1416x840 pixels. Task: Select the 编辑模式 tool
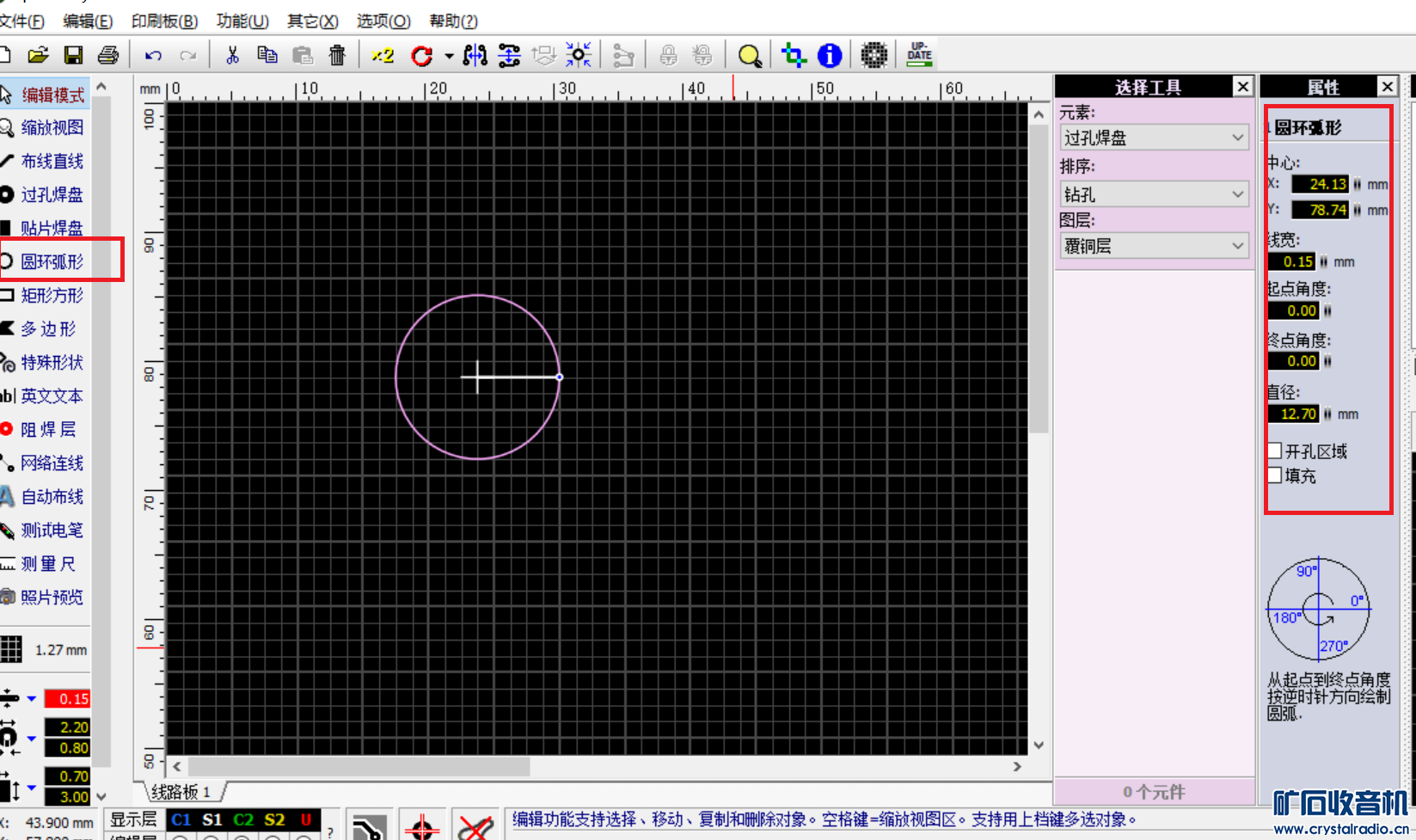click(x=45, y=95)
